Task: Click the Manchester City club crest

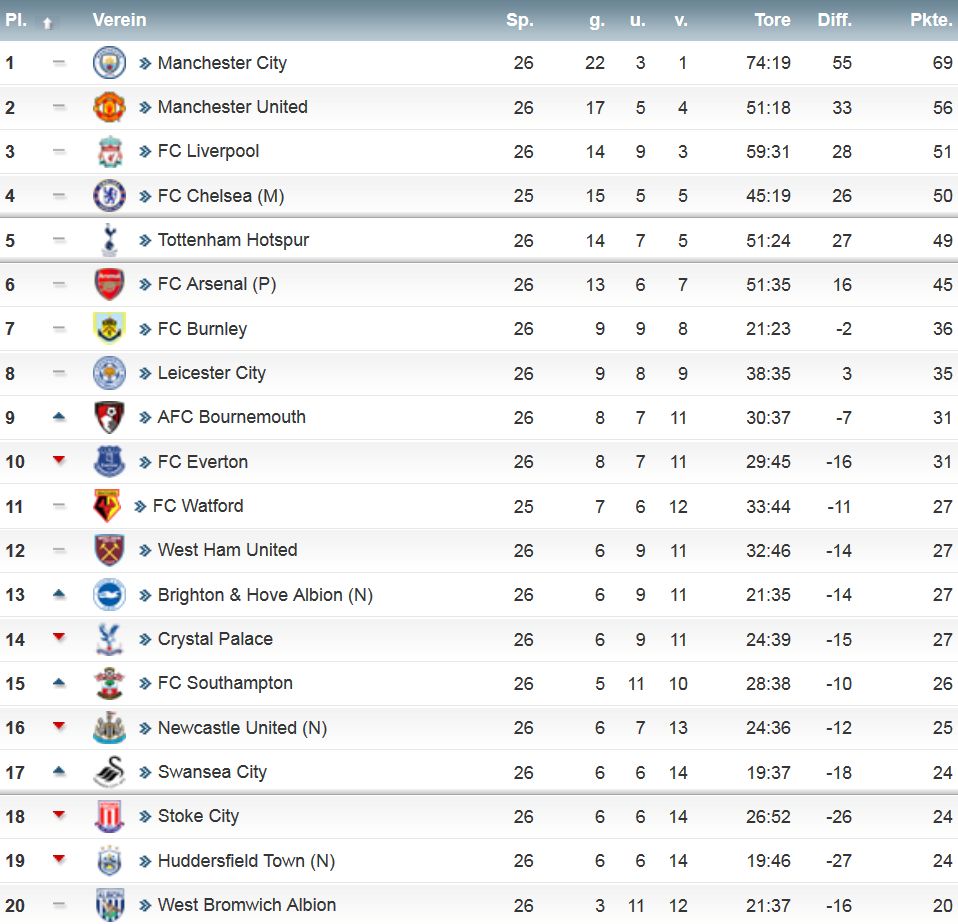Action: [109, 62]
